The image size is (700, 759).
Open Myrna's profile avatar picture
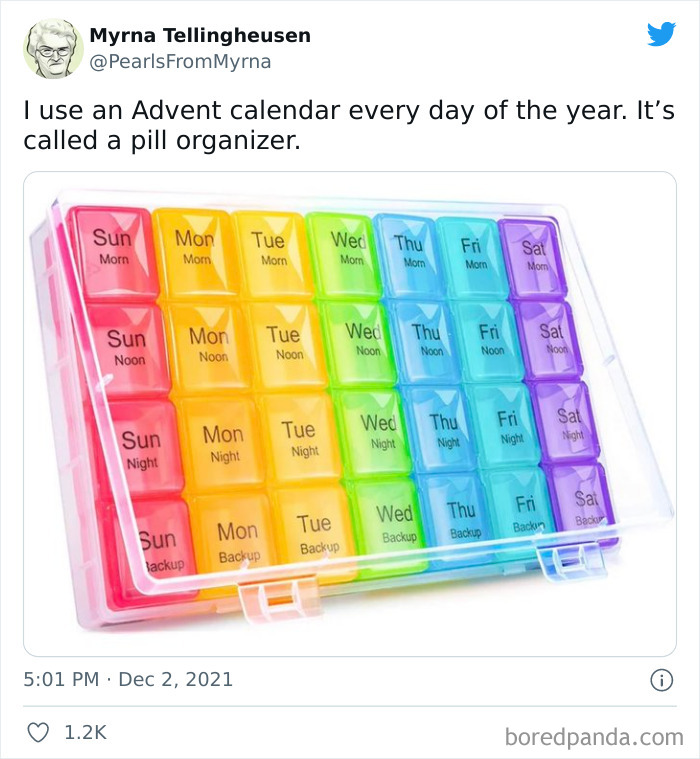53,47
